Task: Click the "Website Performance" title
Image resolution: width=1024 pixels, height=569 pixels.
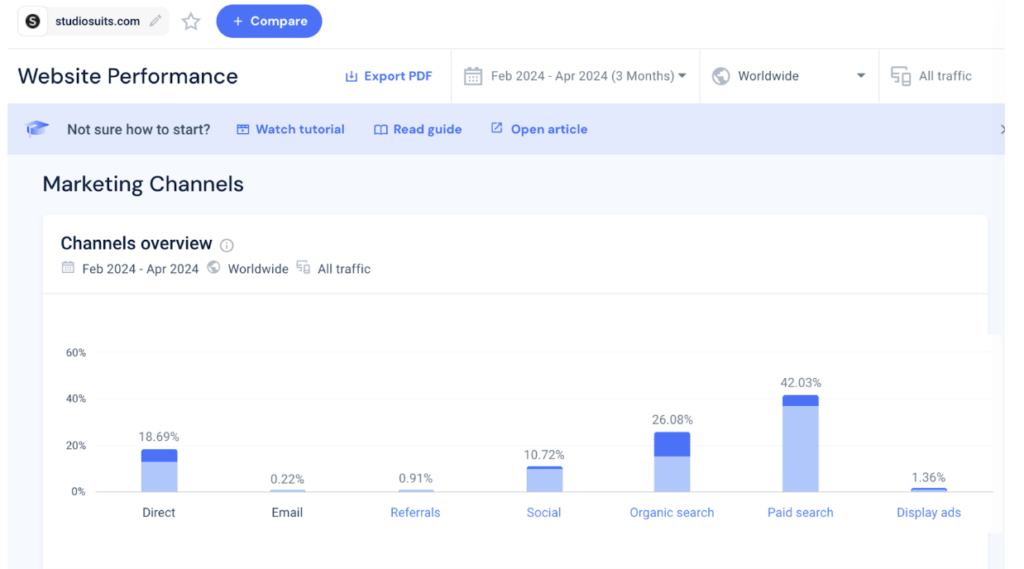Action: (128, 76)
